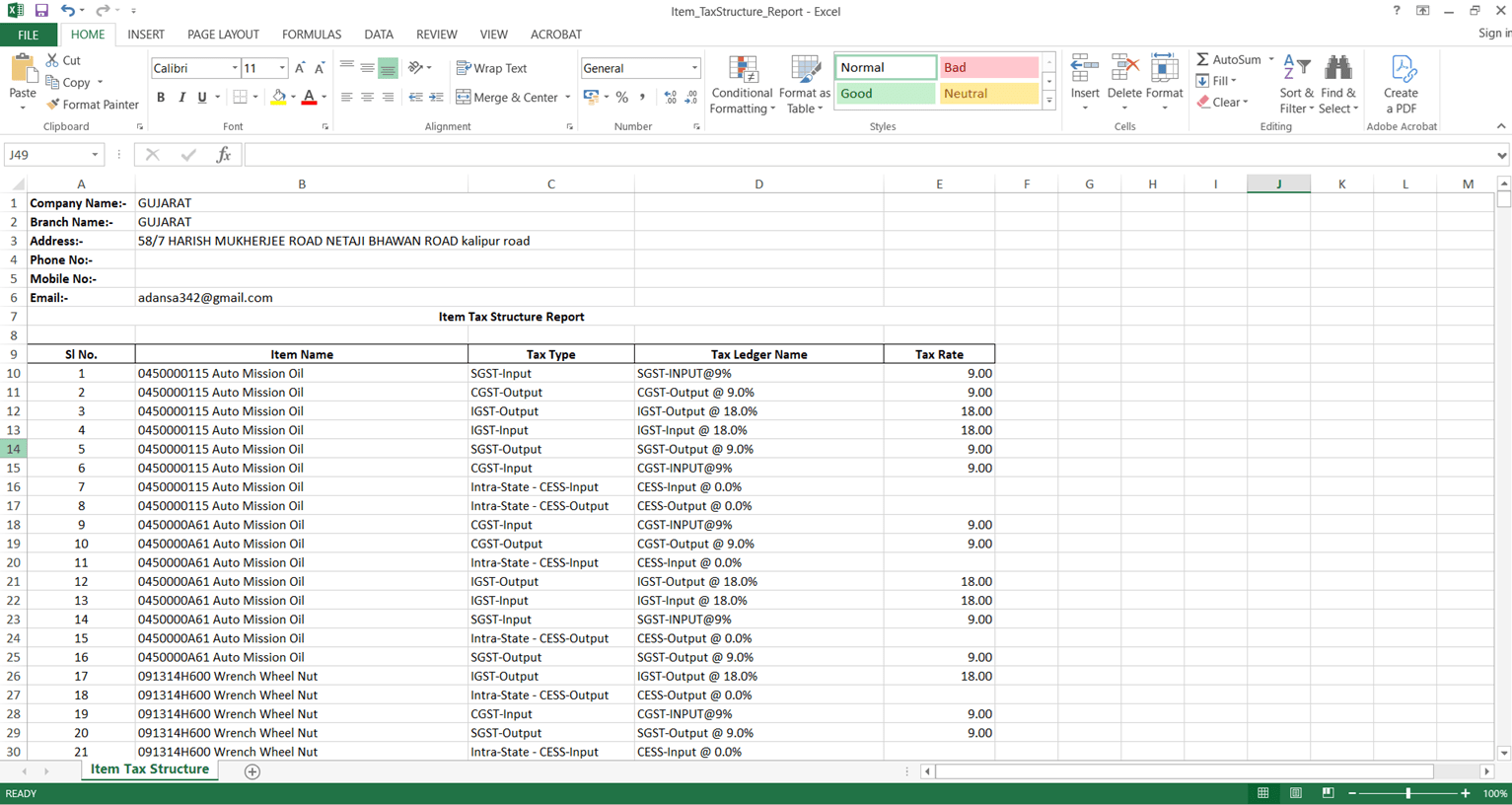Switch to Normal view in status bar
The width and height of the screenshot is (1512, 805).
click(1262, 793)
